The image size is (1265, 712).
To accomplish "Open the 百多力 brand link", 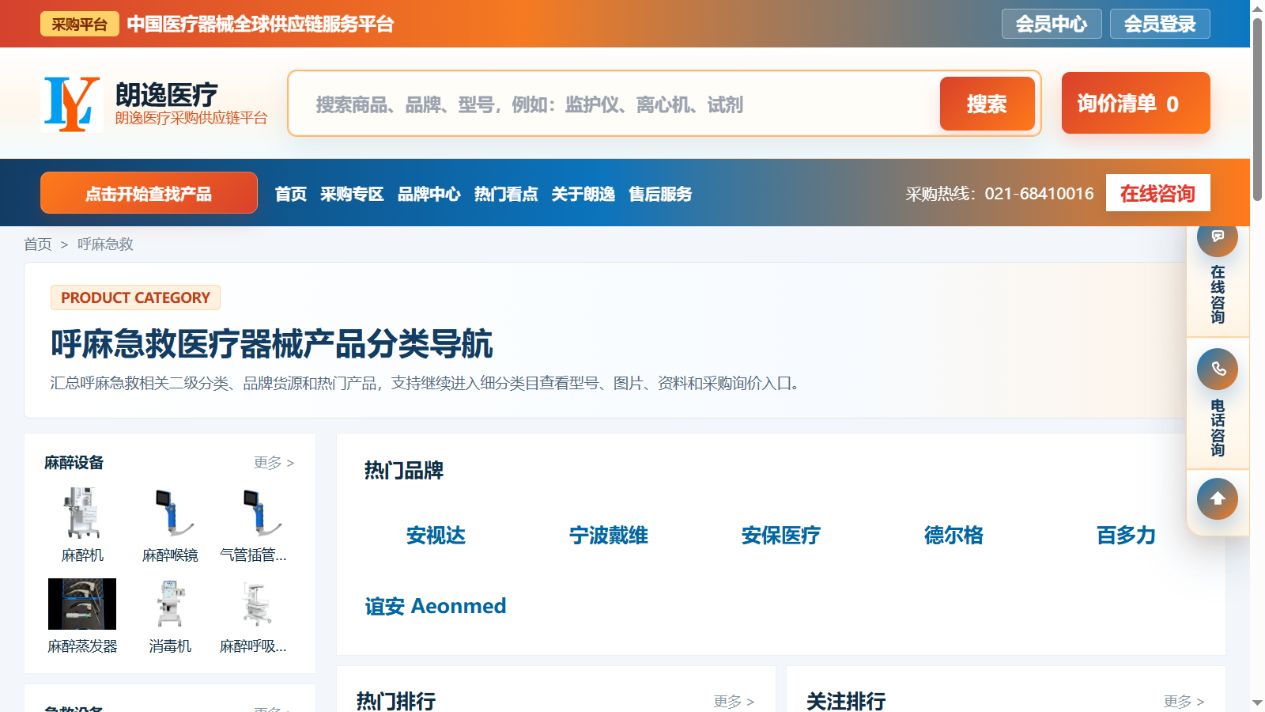I will [x=1126, y=535].
